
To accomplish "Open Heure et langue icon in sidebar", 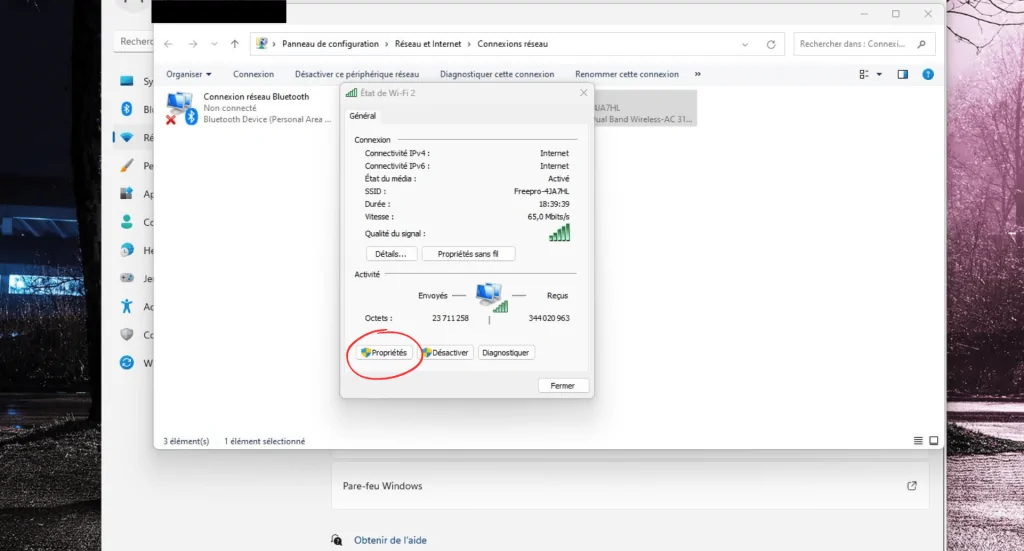I will [127, 250].
